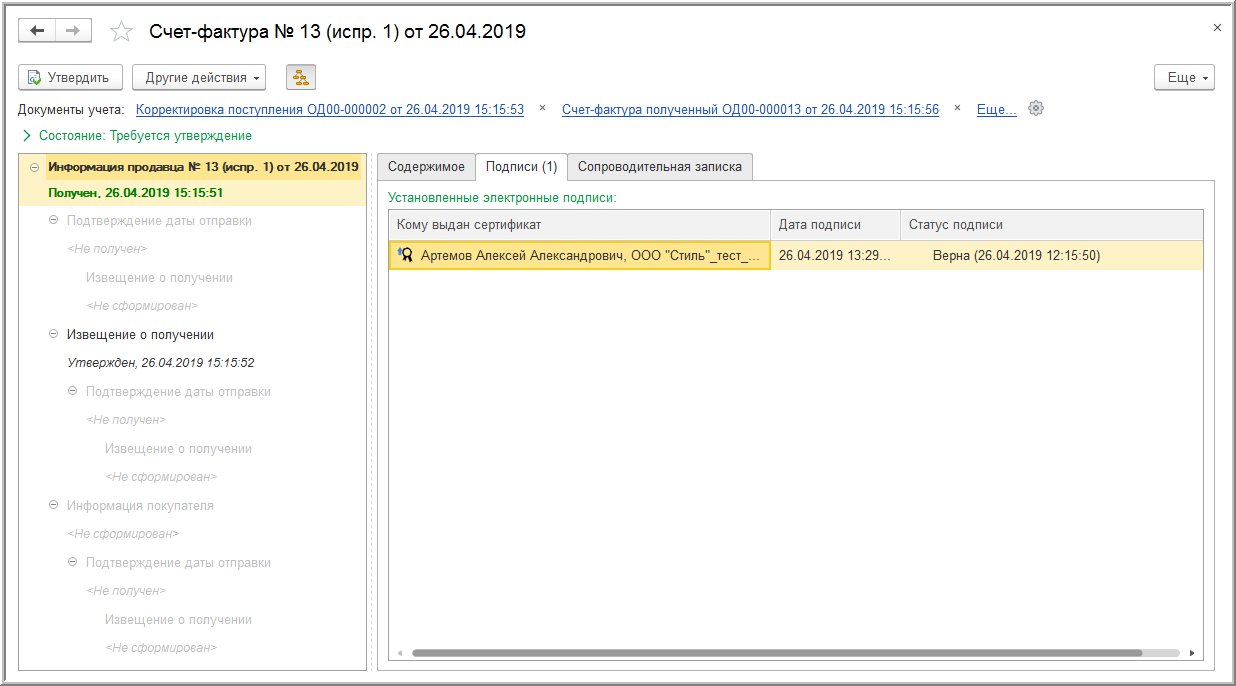The height and width of the screenshot is (686, 1236).
Task: Click the signature date 26.04.2019 13:29 cell
Action: 836,256
